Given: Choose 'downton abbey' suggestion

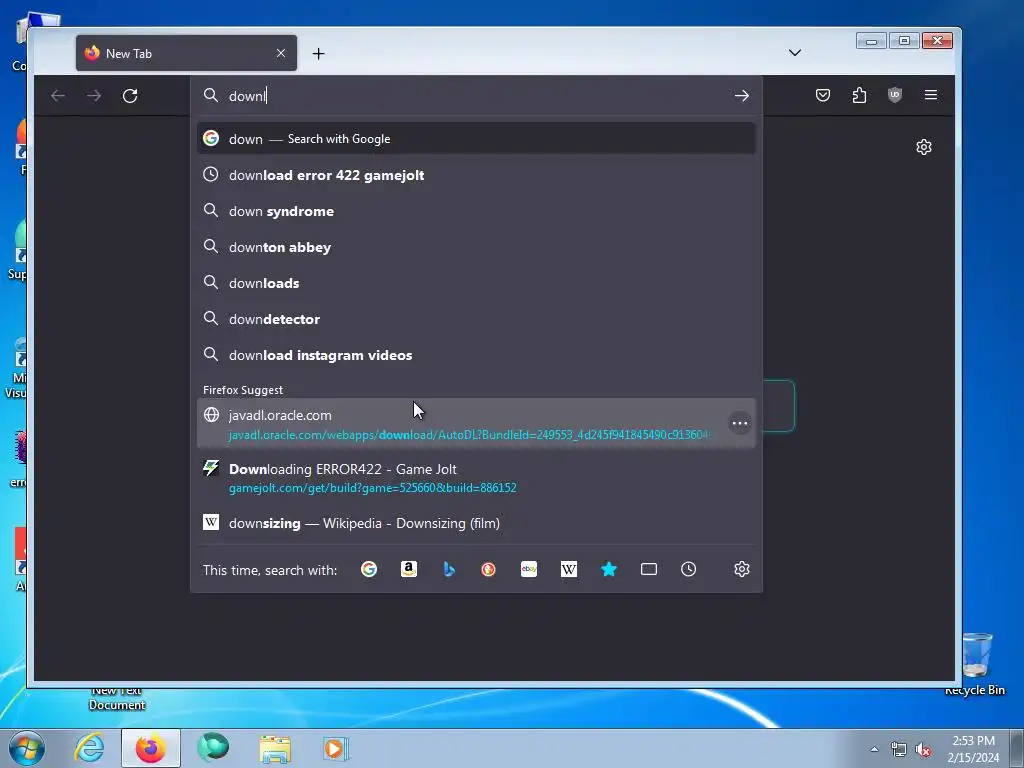Looking at the screenshot, I should pos(476,247).
